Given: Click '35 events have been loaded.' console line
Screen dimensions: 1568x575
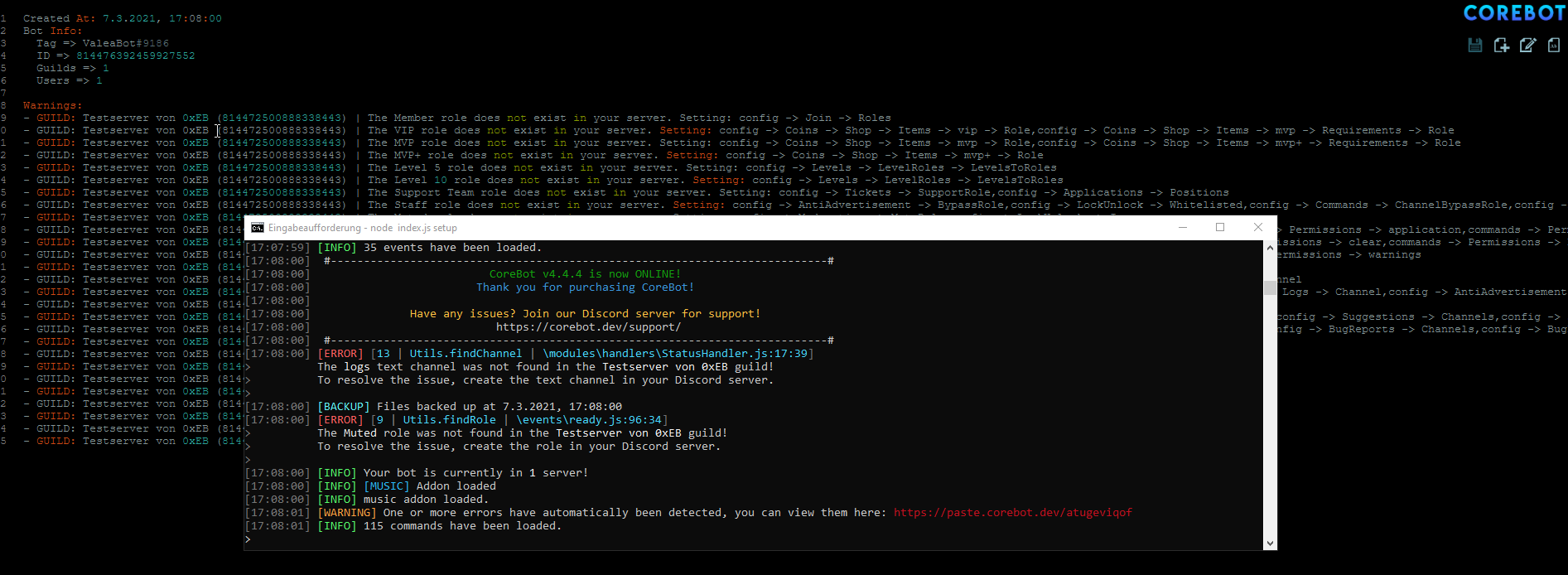Looking at the screenshot, I should click(x=393, y=248).
